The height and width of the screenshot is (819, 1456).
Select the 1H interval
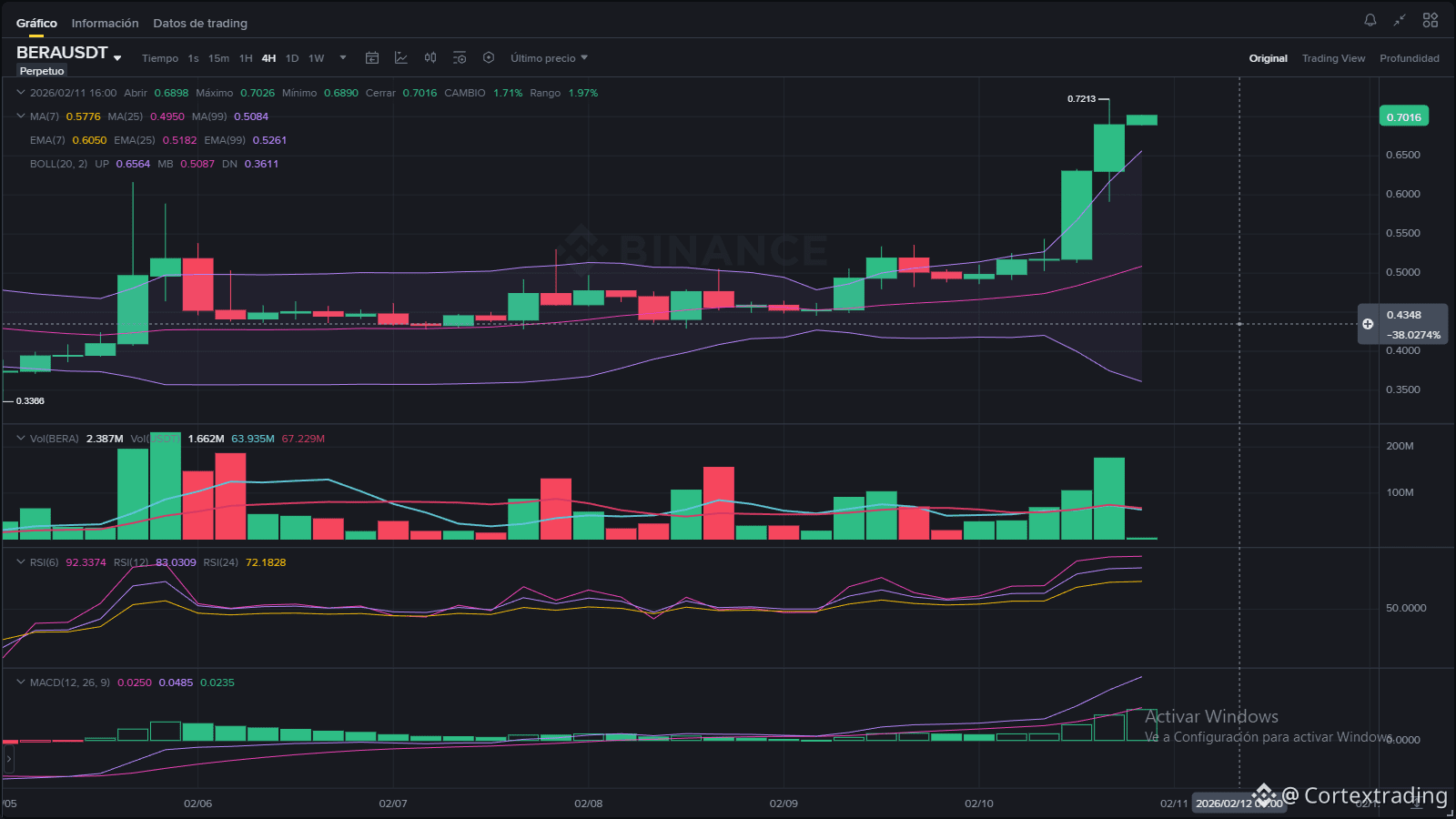(246, 58)
